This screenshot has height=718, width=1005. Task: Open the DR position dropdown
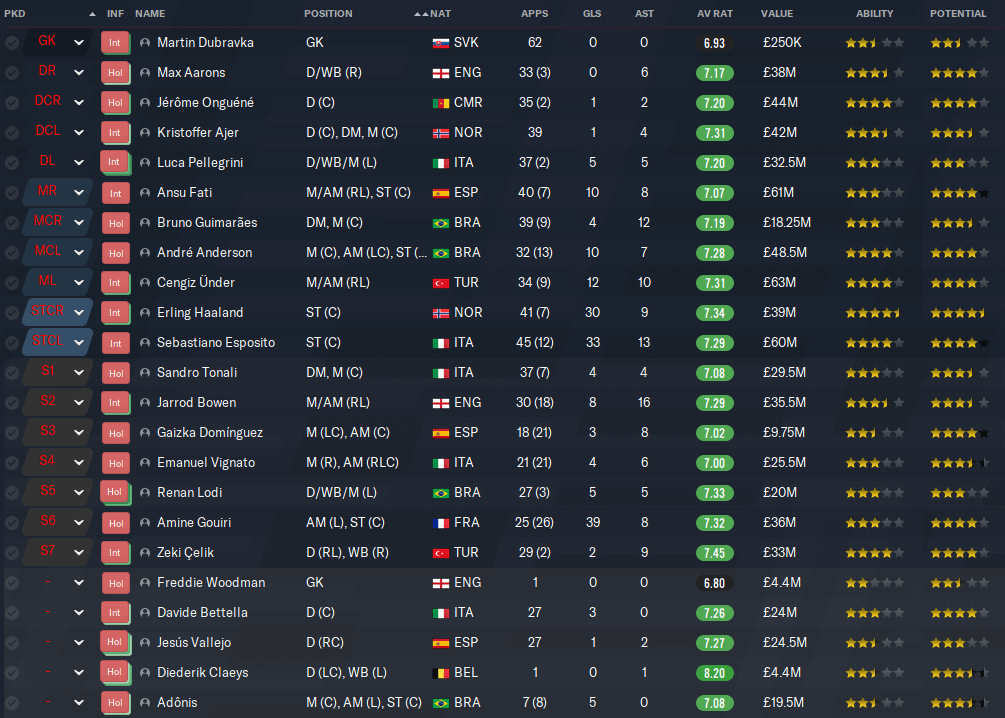[x=79, y=73]
